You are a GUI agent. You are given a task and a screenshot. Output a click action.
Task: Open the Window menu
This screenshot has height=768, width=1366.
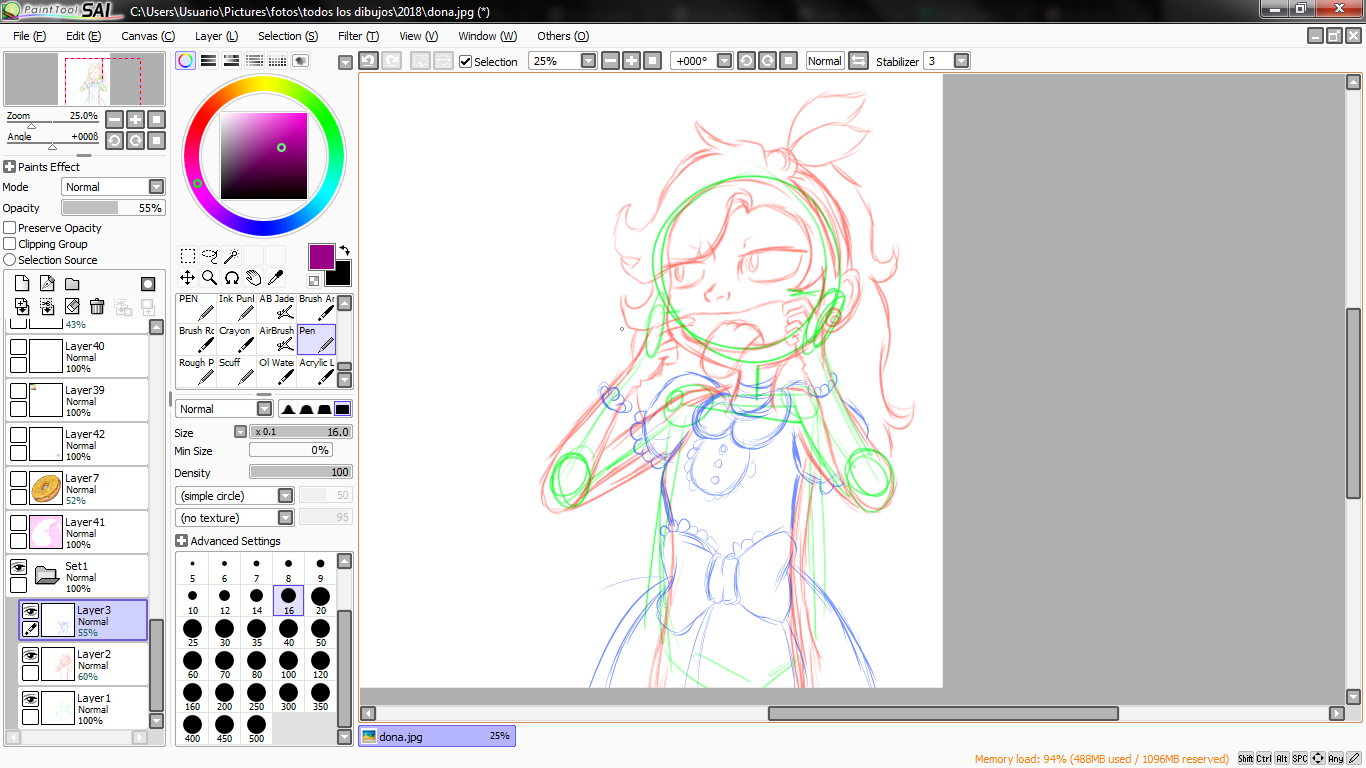pyautogui.click(x=487, y=36)
